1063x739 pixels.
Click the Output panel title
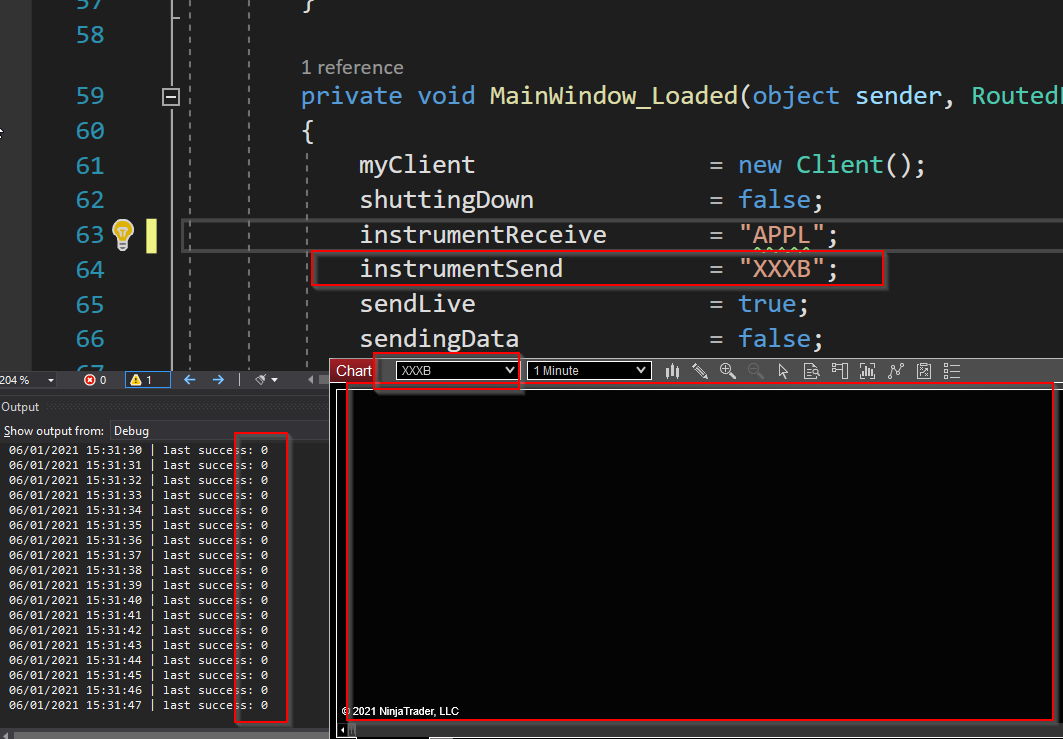tap(20, 407)
